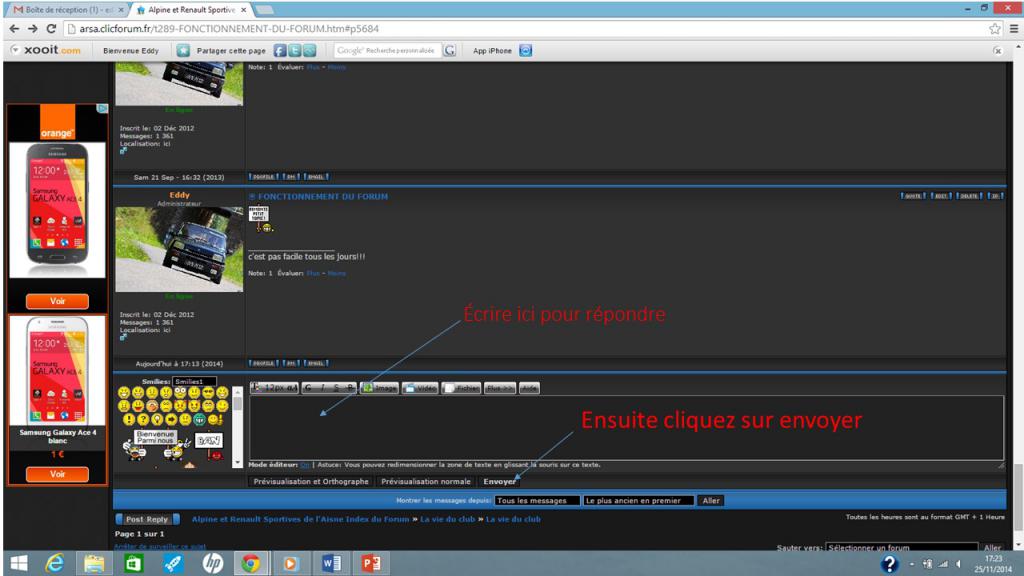Image resolution: width=1024 pixels, height=576 pixels.
Task: Open the Tous les messages dropdown
Action: (x=537, y=501)
